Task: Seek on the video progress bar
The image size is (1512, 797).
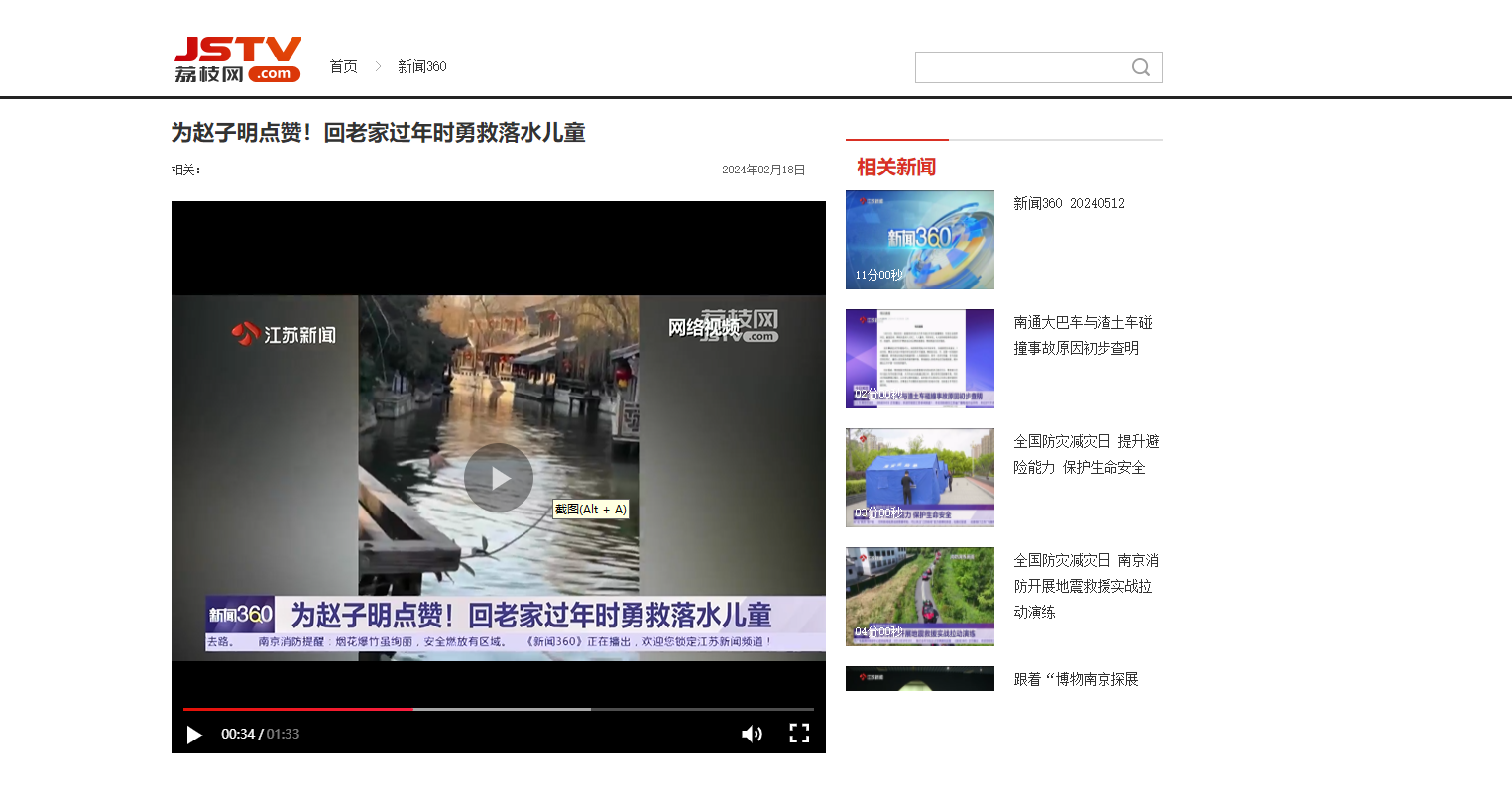Action: click(498, 709)
